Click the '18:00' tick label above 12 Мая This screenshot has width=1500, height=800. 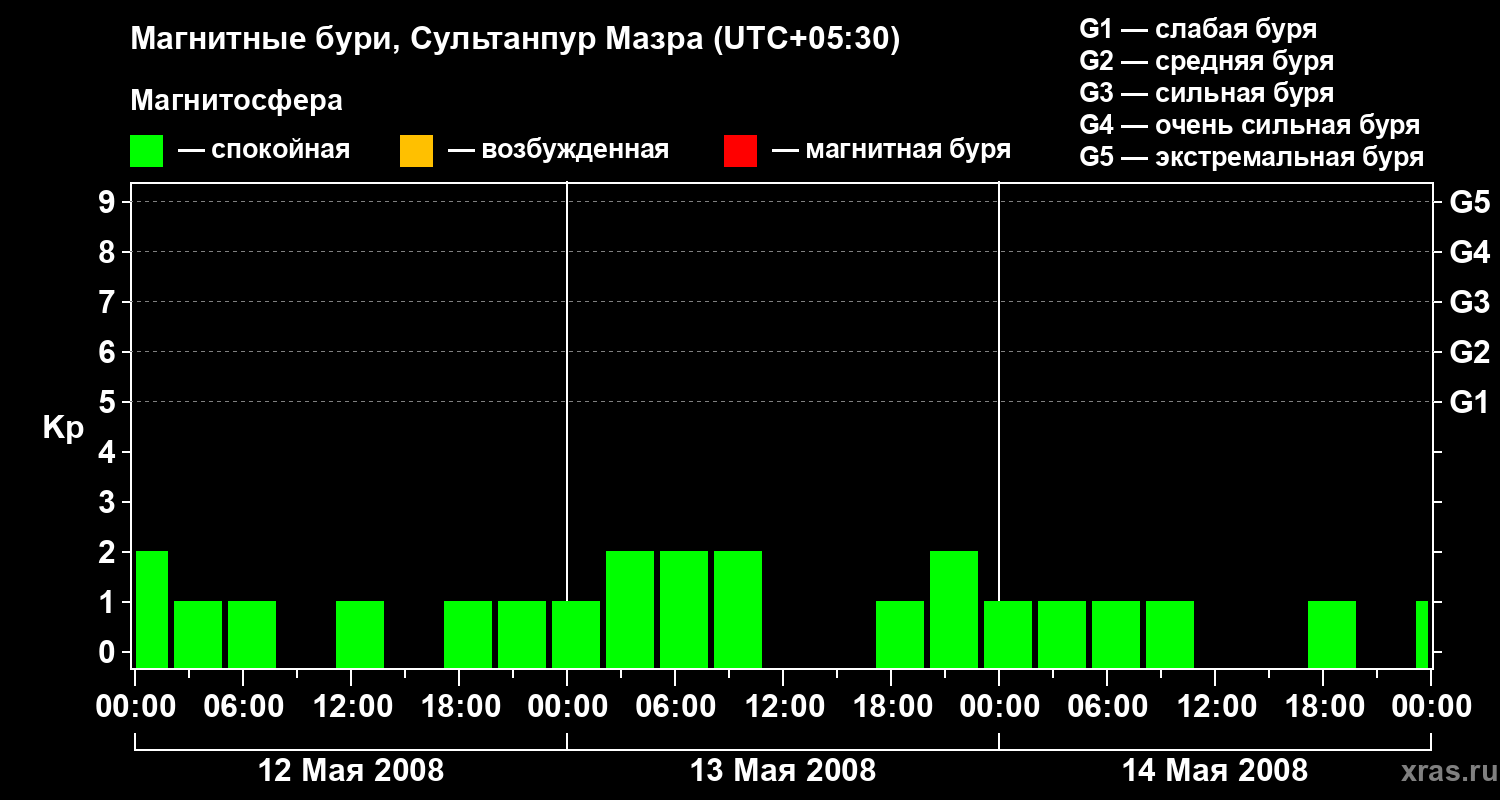(459, 707)
